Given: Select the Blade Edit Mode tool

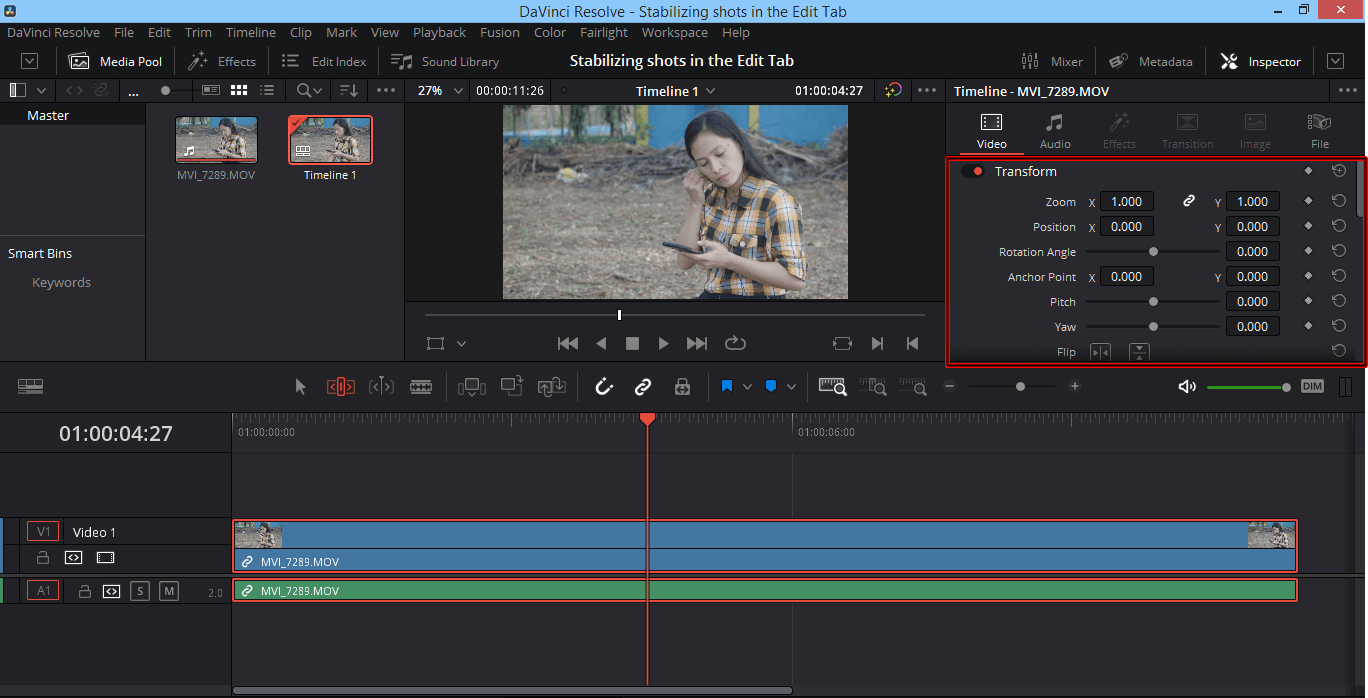Looking at the screenshot, I should 422,387.
